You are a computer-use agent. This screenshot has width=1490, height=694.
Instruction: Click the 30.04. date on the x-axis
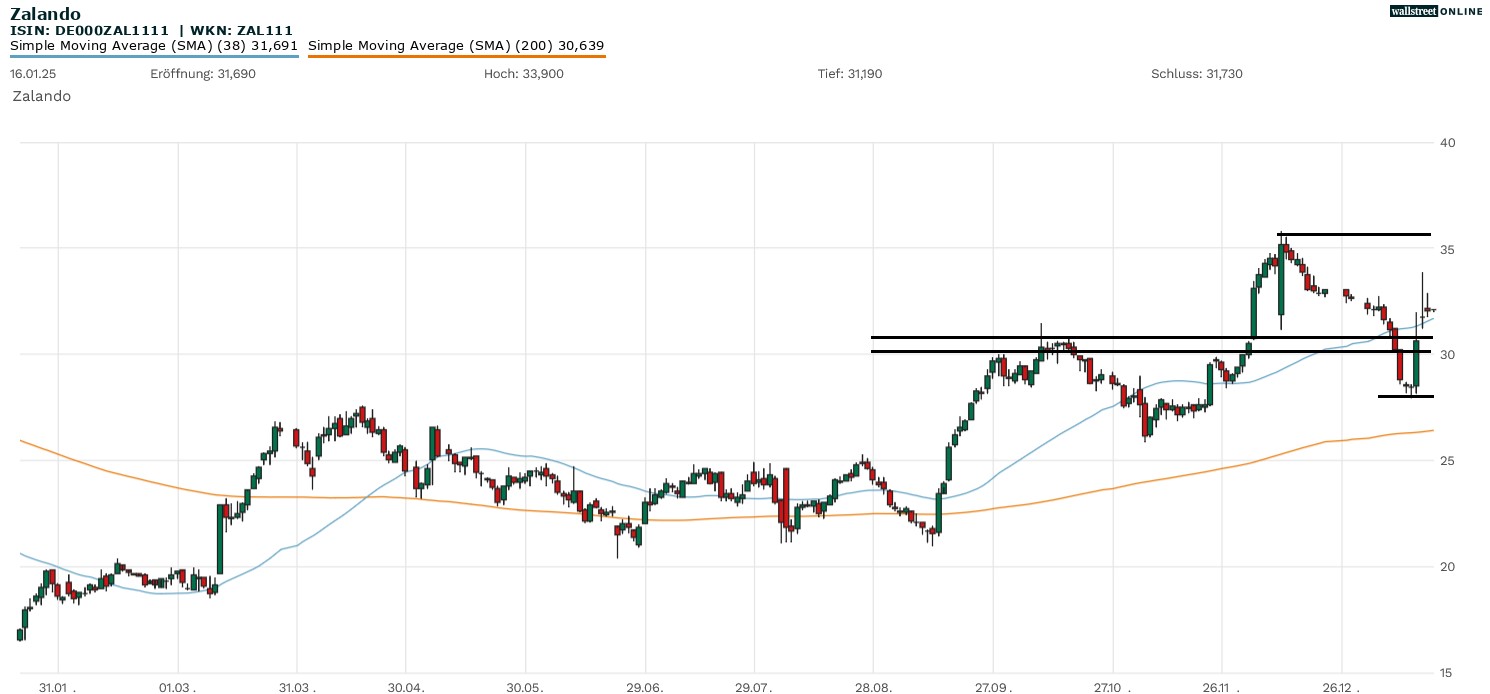point(405,688)
